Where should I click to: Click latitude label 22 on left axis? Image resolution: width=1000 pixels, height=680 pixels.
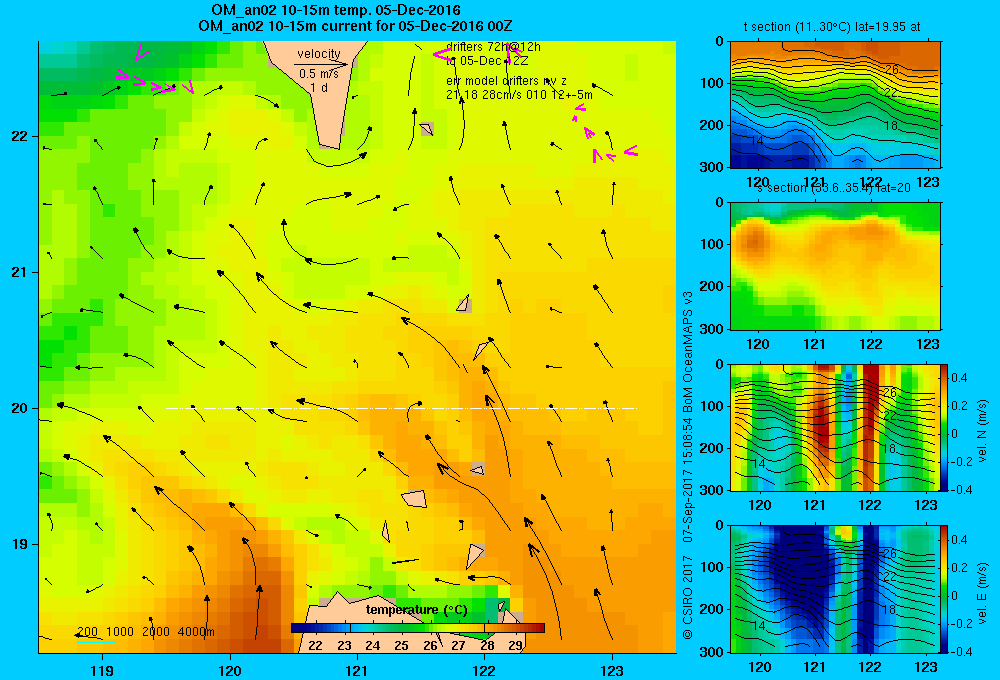pyautogui.click(x=20, y=136)
